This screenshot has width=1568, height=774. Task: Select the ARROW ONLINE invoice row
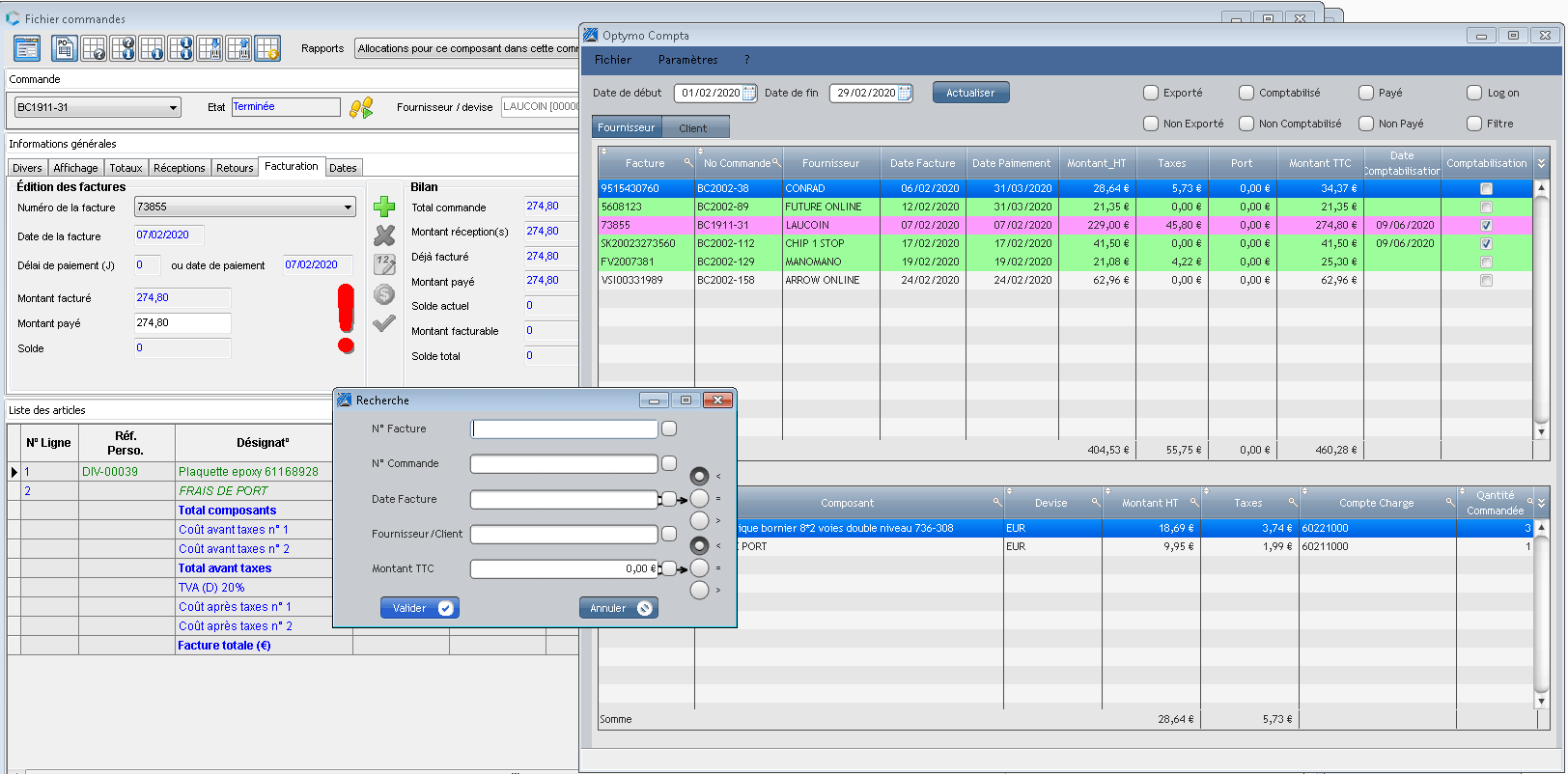tap(1065, 280)
